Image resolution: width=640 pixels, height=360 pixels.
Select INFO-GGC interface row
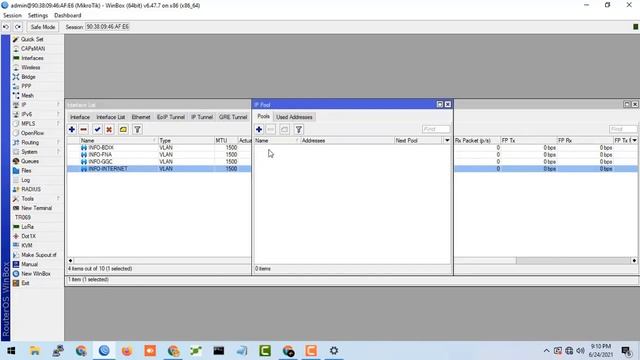pyautogui.click(x=159, y=162)
